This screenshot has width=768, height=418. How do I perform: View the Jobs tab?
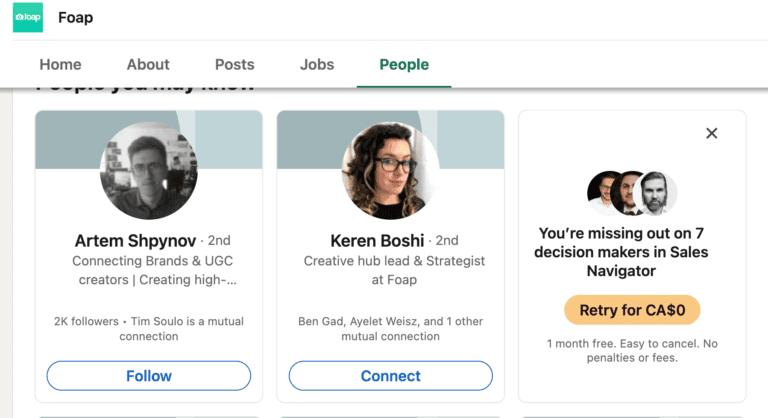(317, 64)
